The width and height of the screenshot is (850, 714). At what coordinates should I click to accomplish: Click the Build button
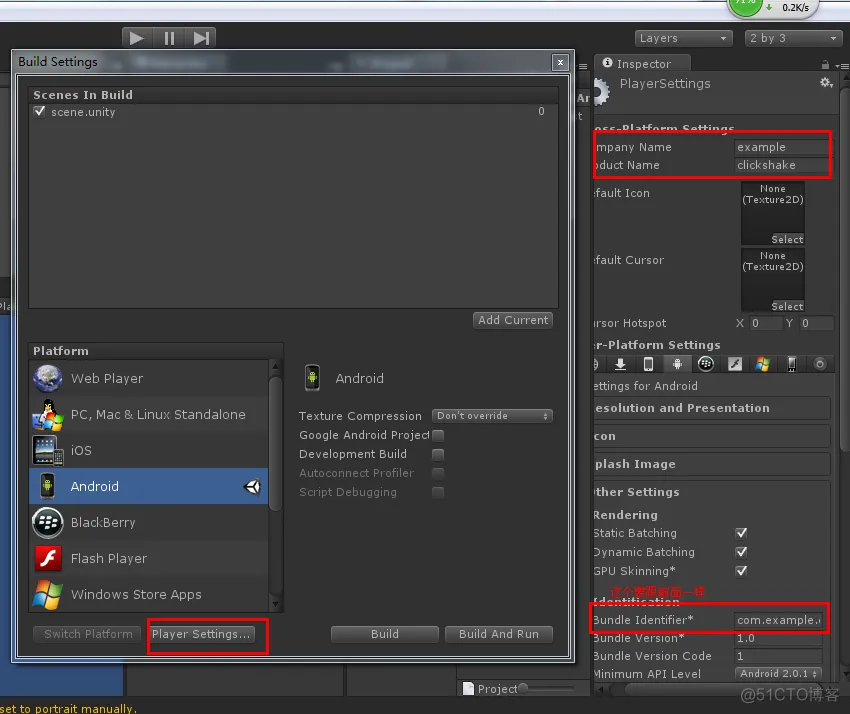[385, 634]
